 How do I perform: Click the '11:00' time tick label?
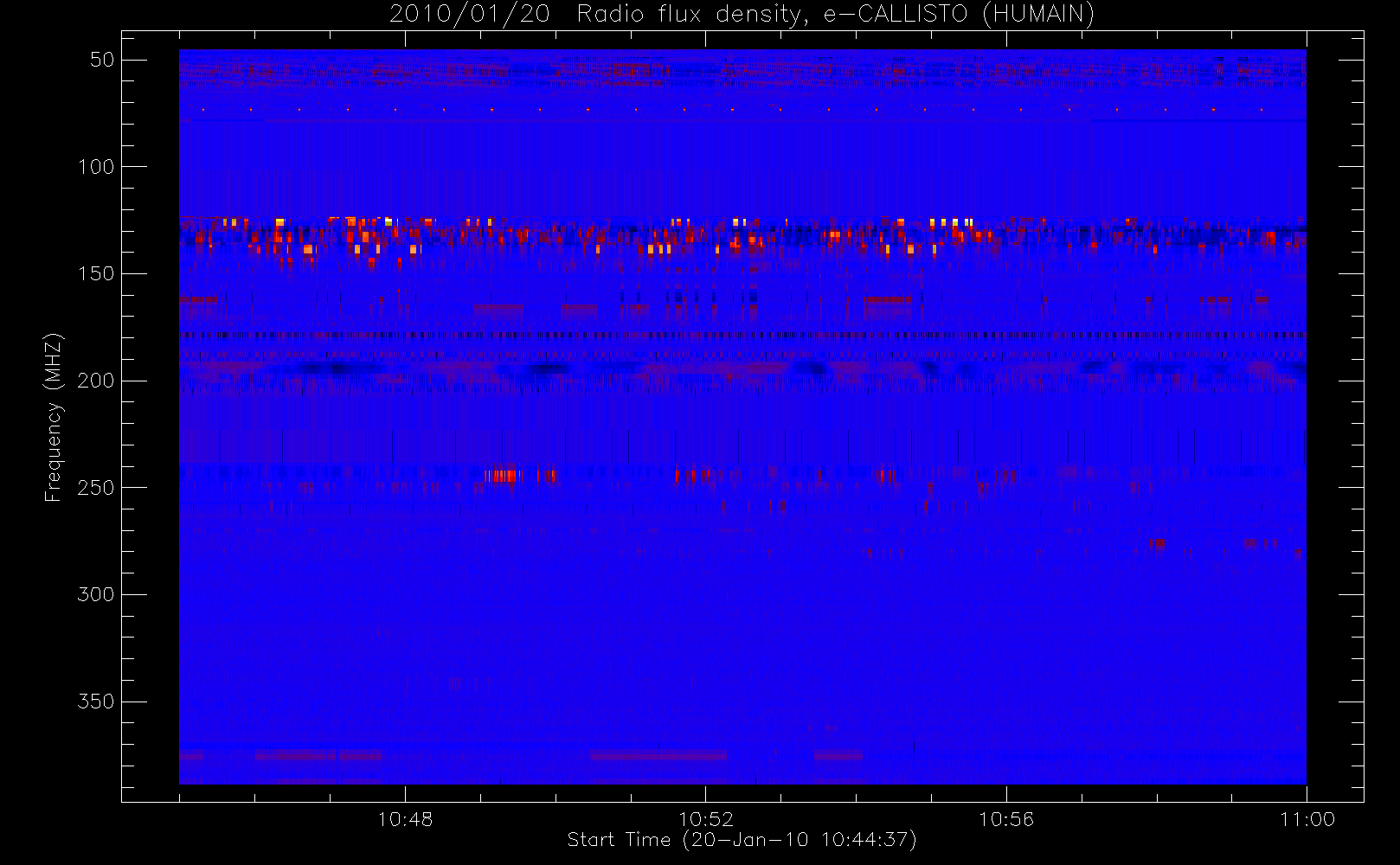point(1307,819)
